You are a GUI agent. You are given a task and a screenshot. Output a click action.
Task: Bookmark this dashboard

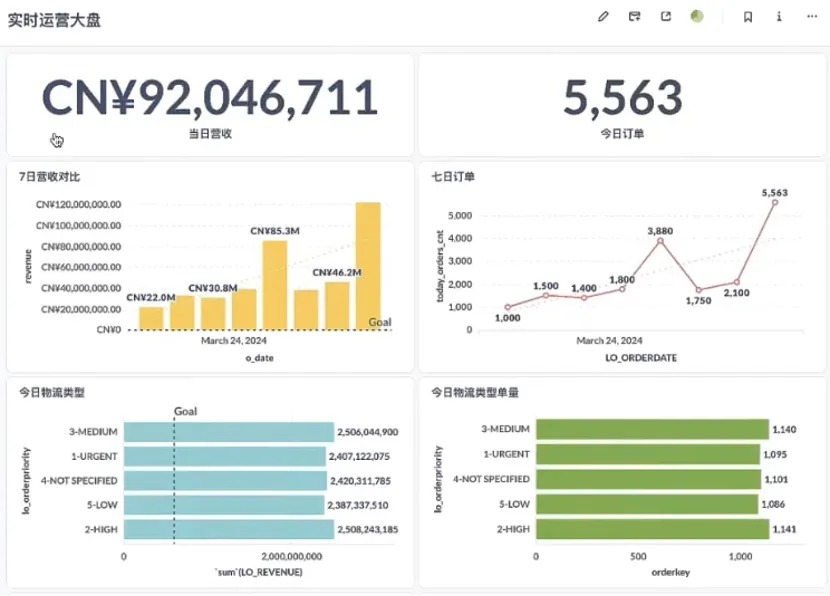748,17
